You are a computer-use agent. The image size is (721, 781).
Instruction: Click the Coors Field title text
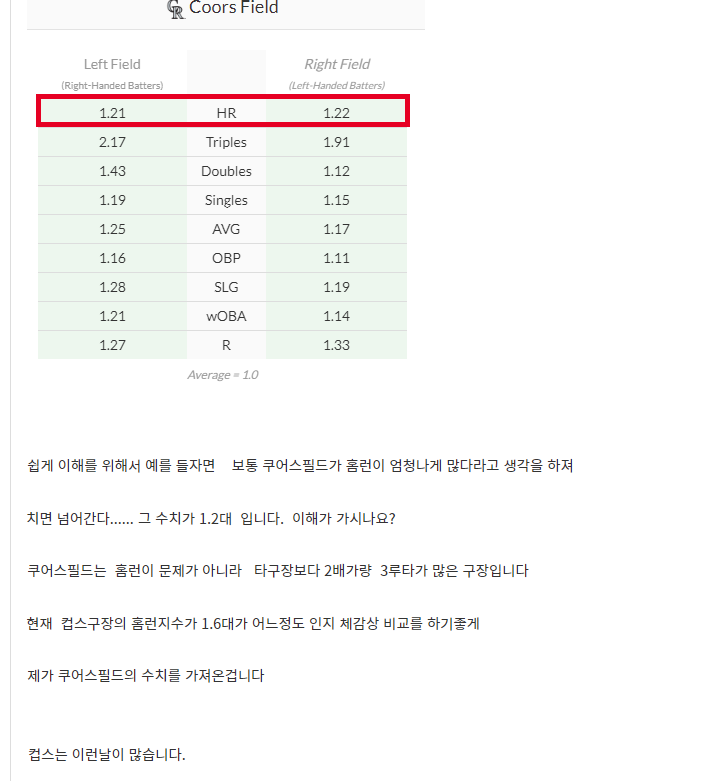pos(234,8)
